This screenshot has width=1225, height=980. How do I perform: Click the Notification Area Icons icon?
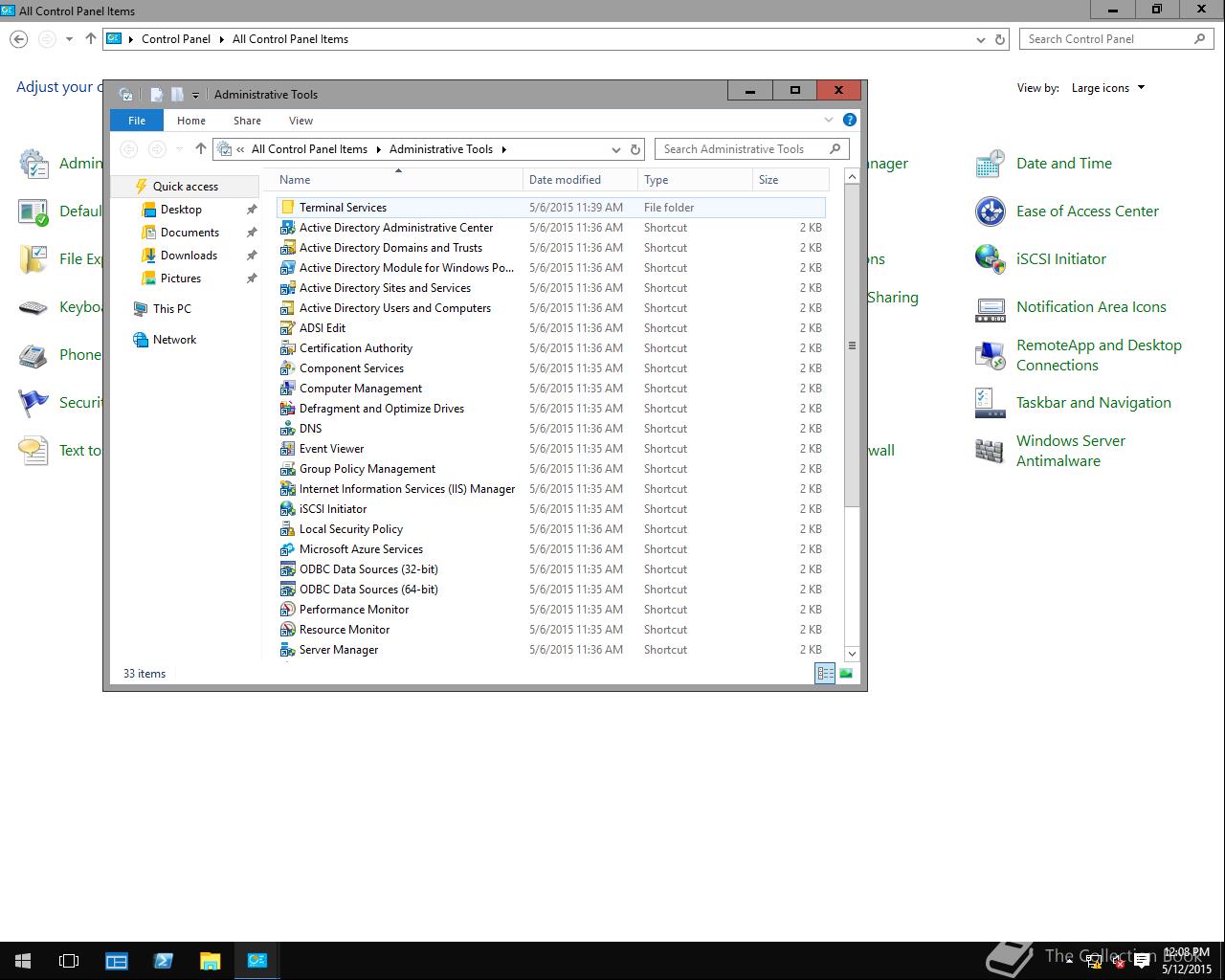tap(990, 307)
